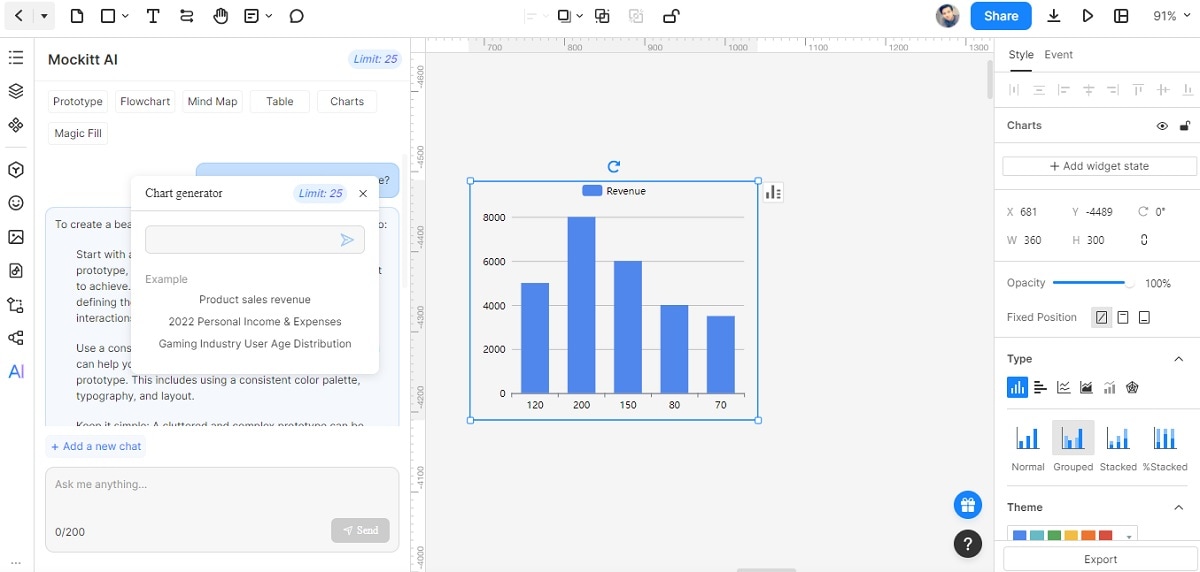Select the connector line tool

click(x=187, y=16)
